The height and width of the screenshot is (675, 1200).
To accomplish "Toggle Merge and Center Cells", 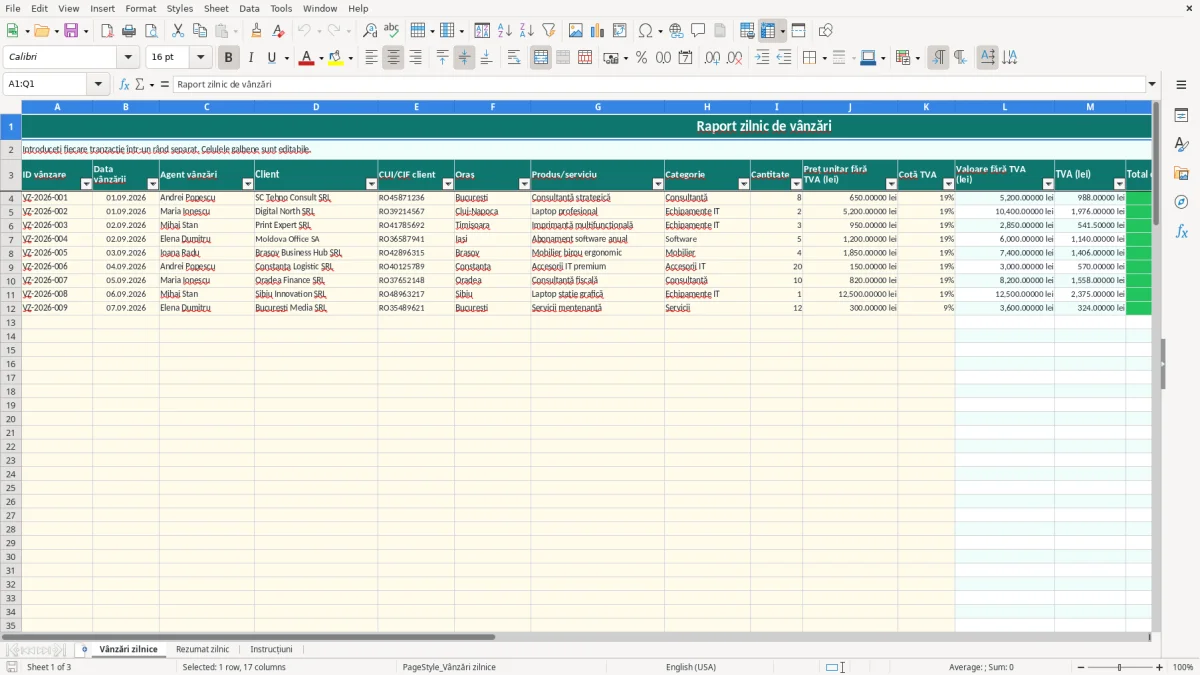I will click(541, 58).
